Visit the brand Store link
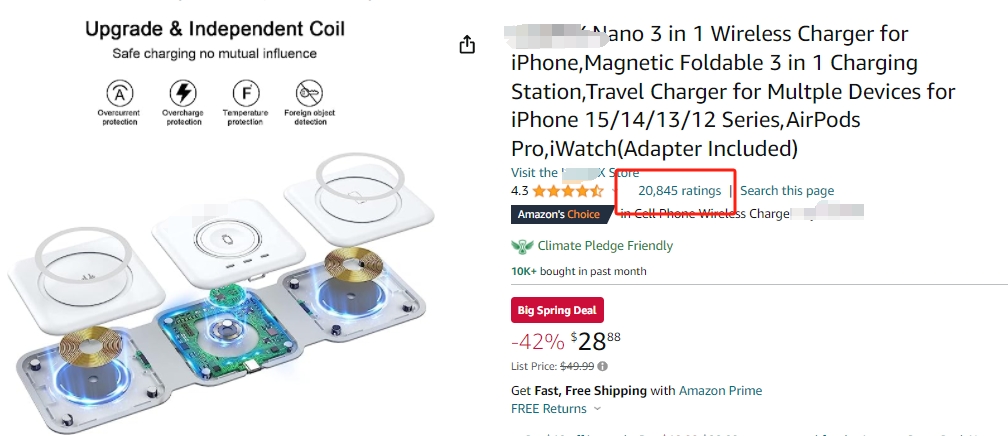Screen dimensions: 1008x436 tap(575, 172)
